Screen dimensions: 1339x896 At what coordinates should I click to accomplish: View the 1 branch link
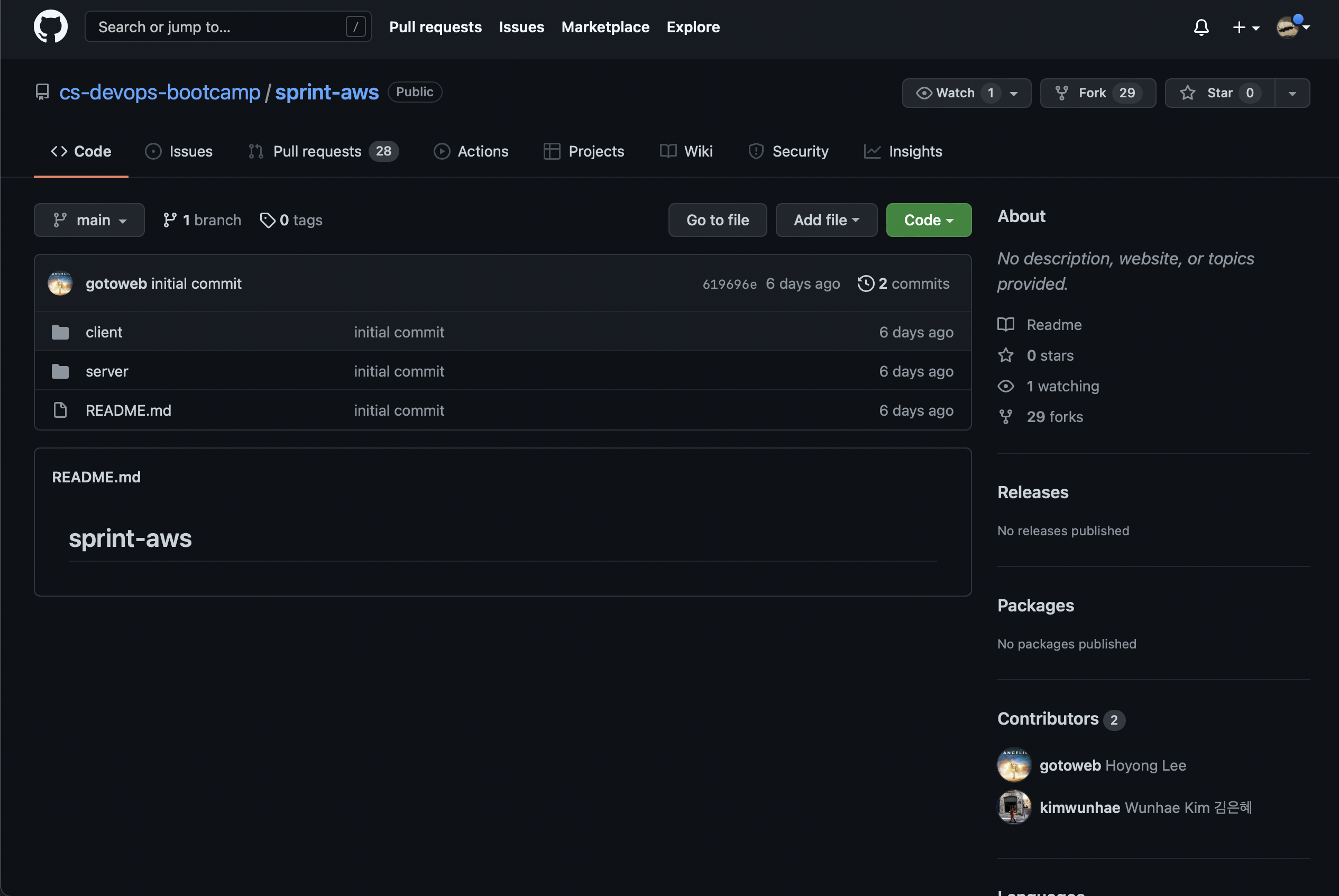(201, 220)
